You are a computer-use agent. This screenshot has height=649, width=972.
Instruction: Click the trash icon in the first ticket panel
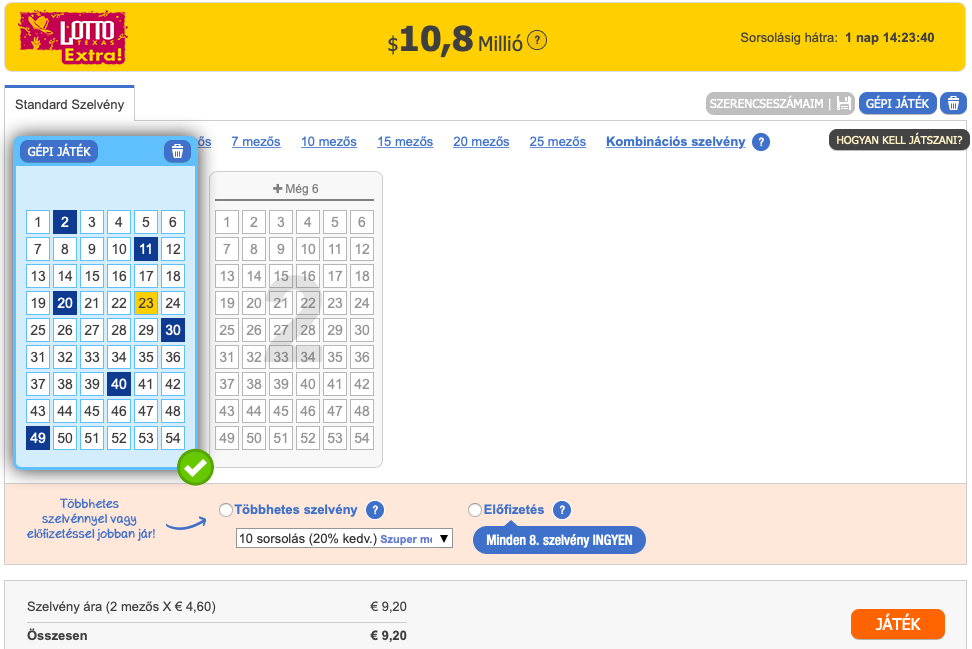click(177, 151)
